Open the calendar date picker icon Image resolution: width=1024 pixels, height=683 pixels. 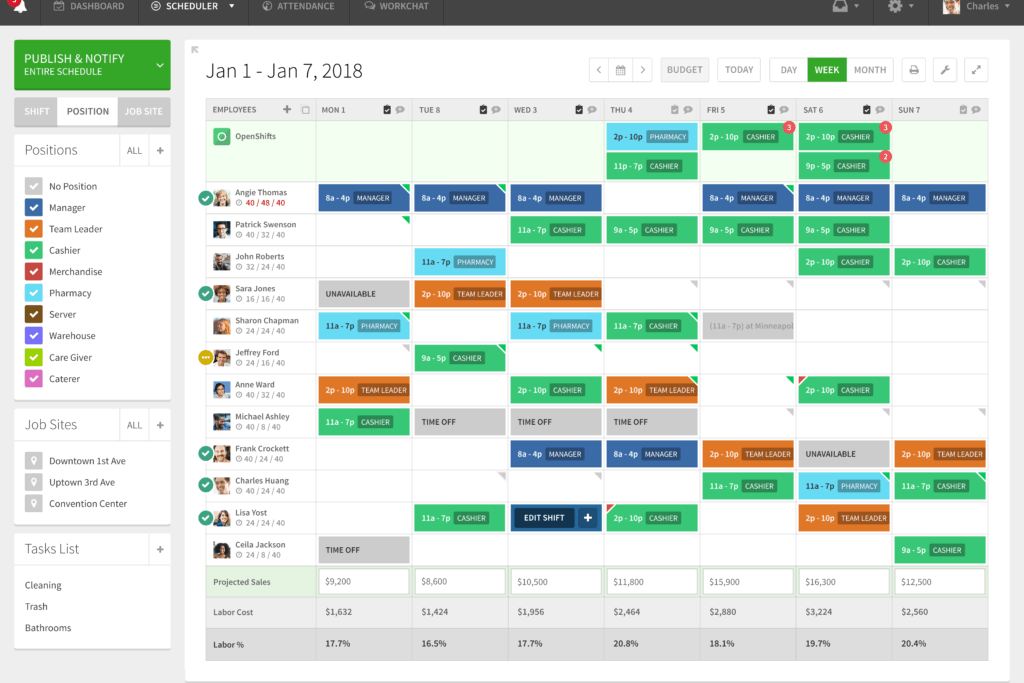tap(620, 70)
